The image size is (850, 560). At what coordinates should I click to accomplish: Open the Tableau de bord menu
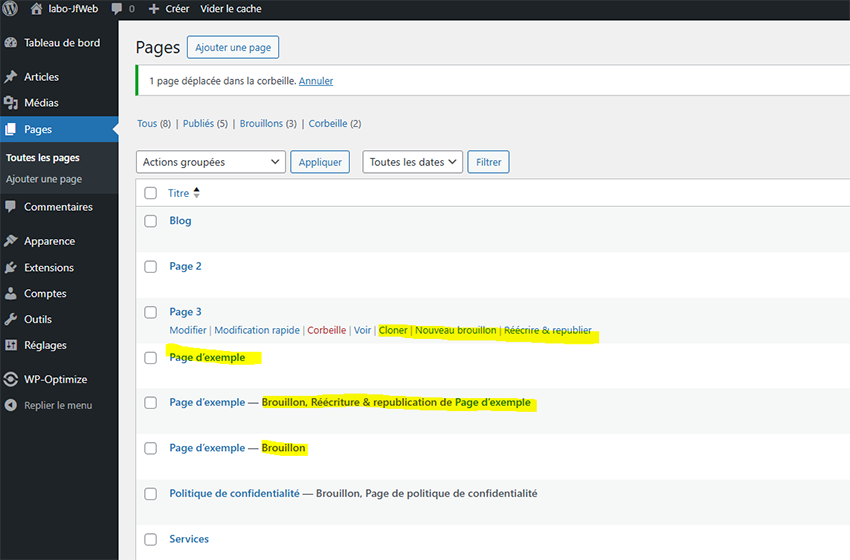[59, 43]
